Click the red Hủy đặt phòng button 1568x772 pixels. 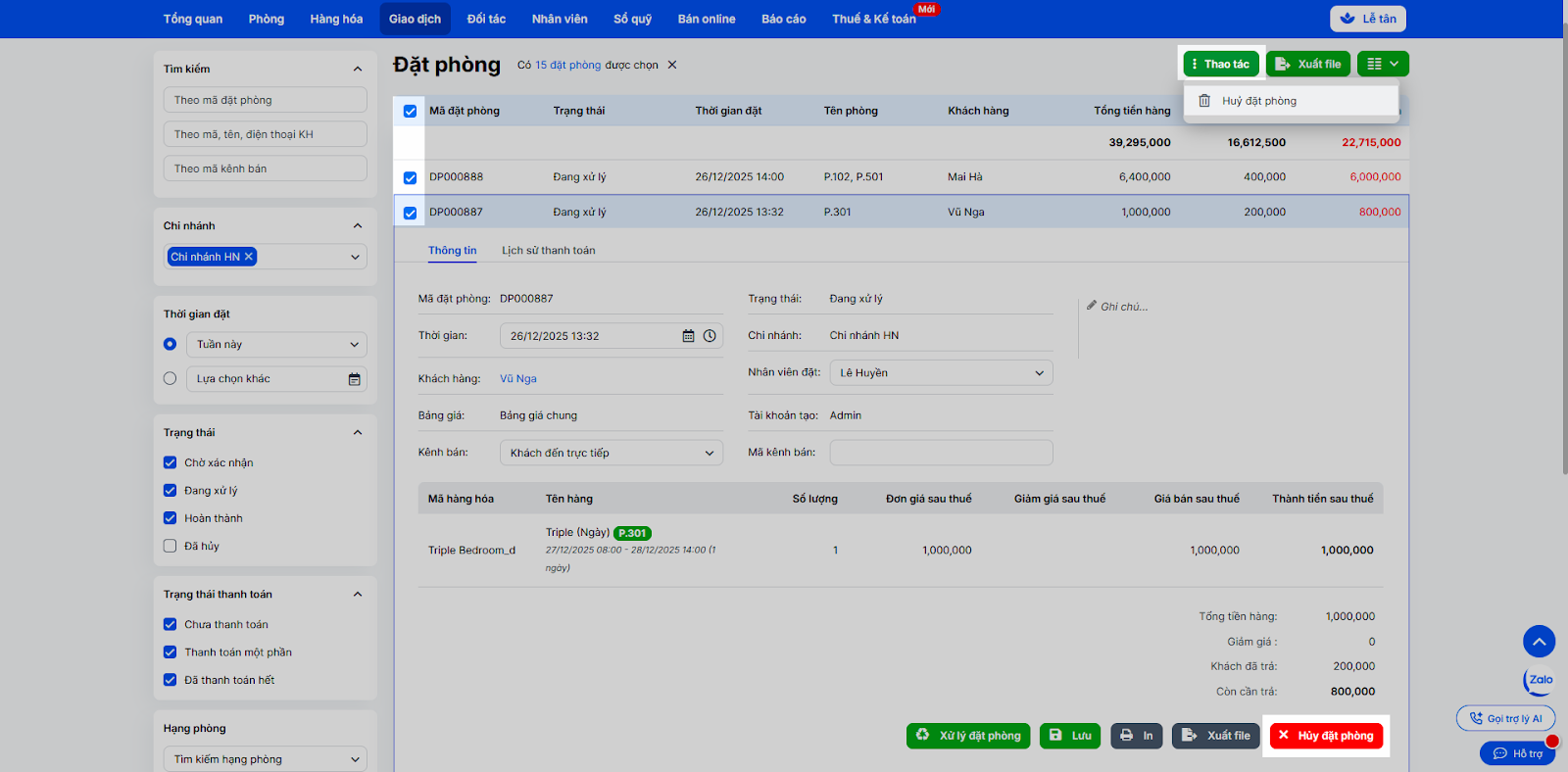pyautogui.click(x=1326, y=736)
